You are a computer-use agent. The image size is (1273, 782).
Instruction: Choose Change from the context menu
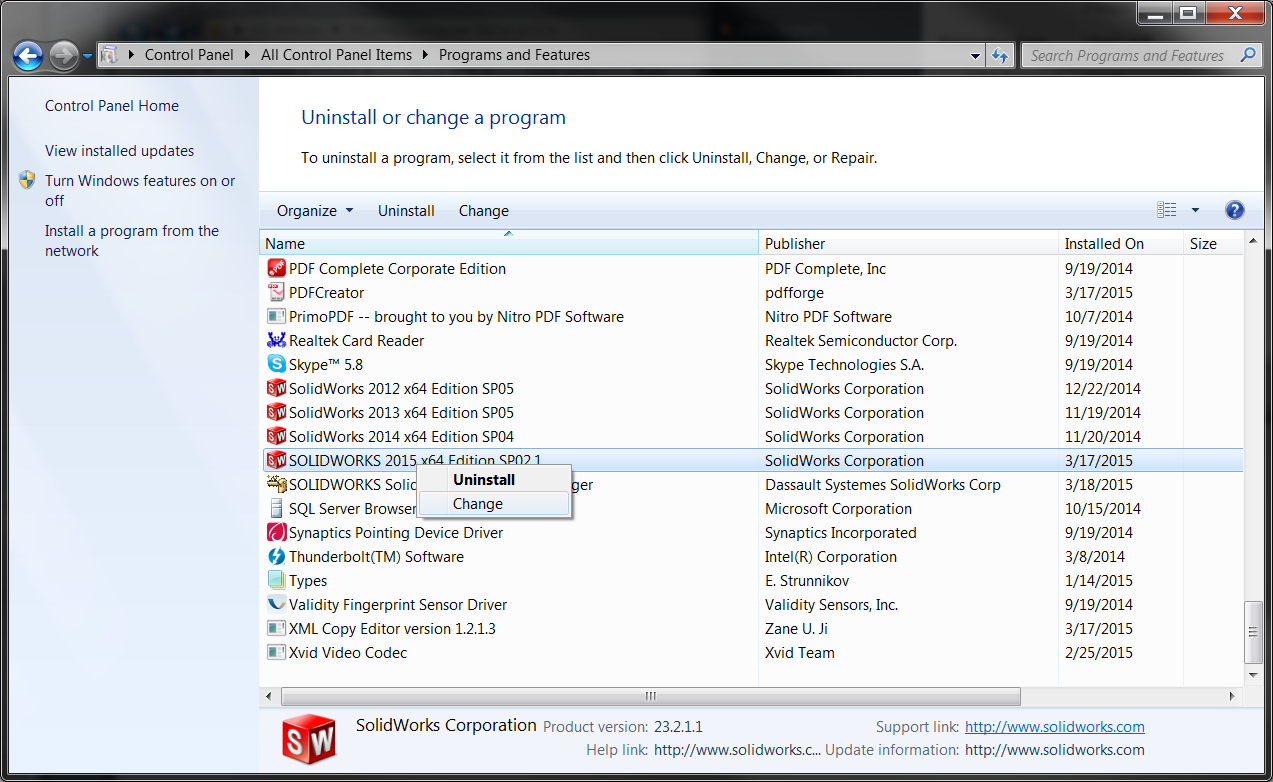(x=478, y=503)
